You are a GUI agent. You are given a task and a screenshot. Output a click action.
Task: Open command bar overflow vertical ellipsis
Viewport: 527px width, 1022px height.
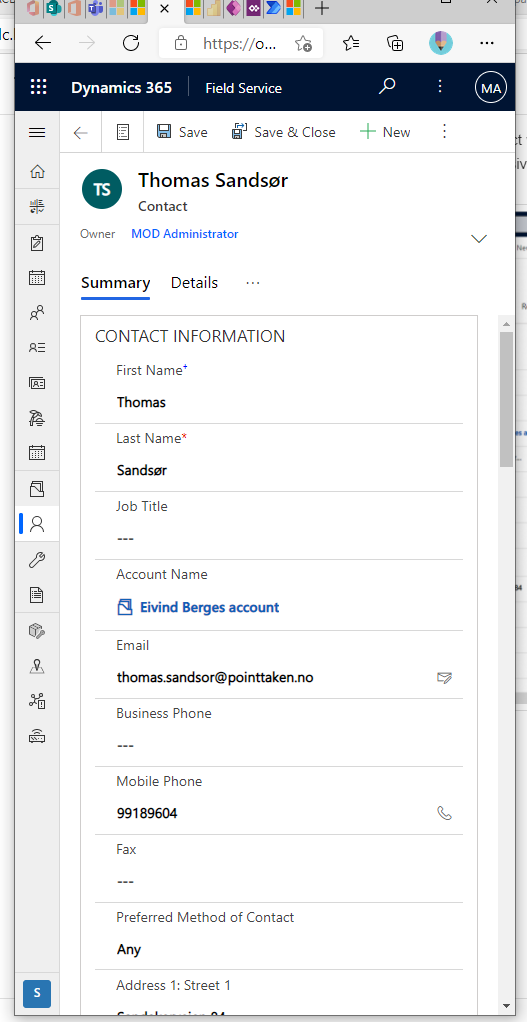[x=444, y=132]
